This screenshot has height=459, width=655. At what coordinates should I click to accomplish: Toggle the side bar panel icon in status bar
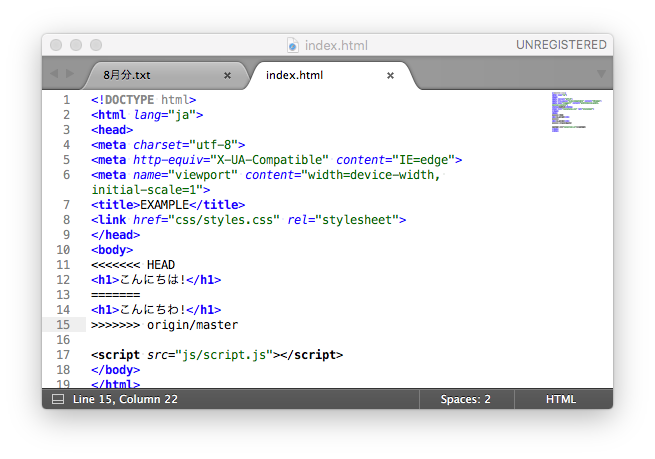[x=58, y=399]
